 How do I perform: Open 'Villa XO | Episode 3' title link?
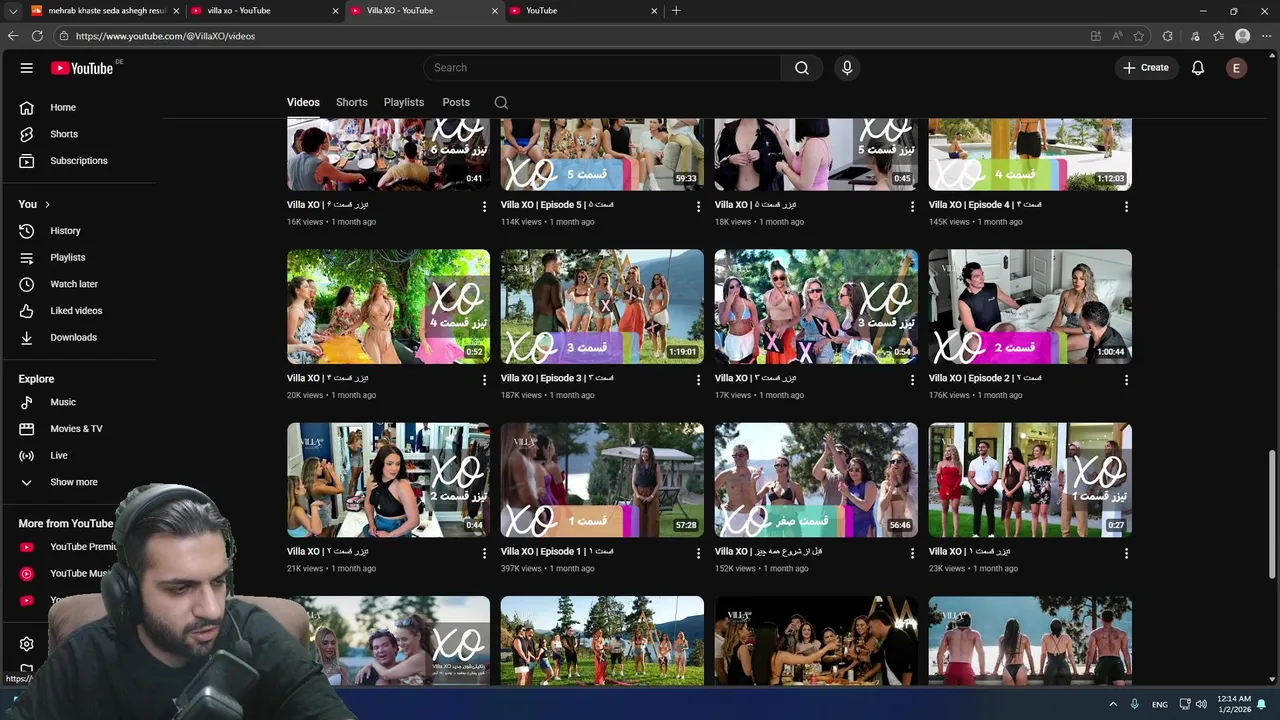(x=557, y=378)
